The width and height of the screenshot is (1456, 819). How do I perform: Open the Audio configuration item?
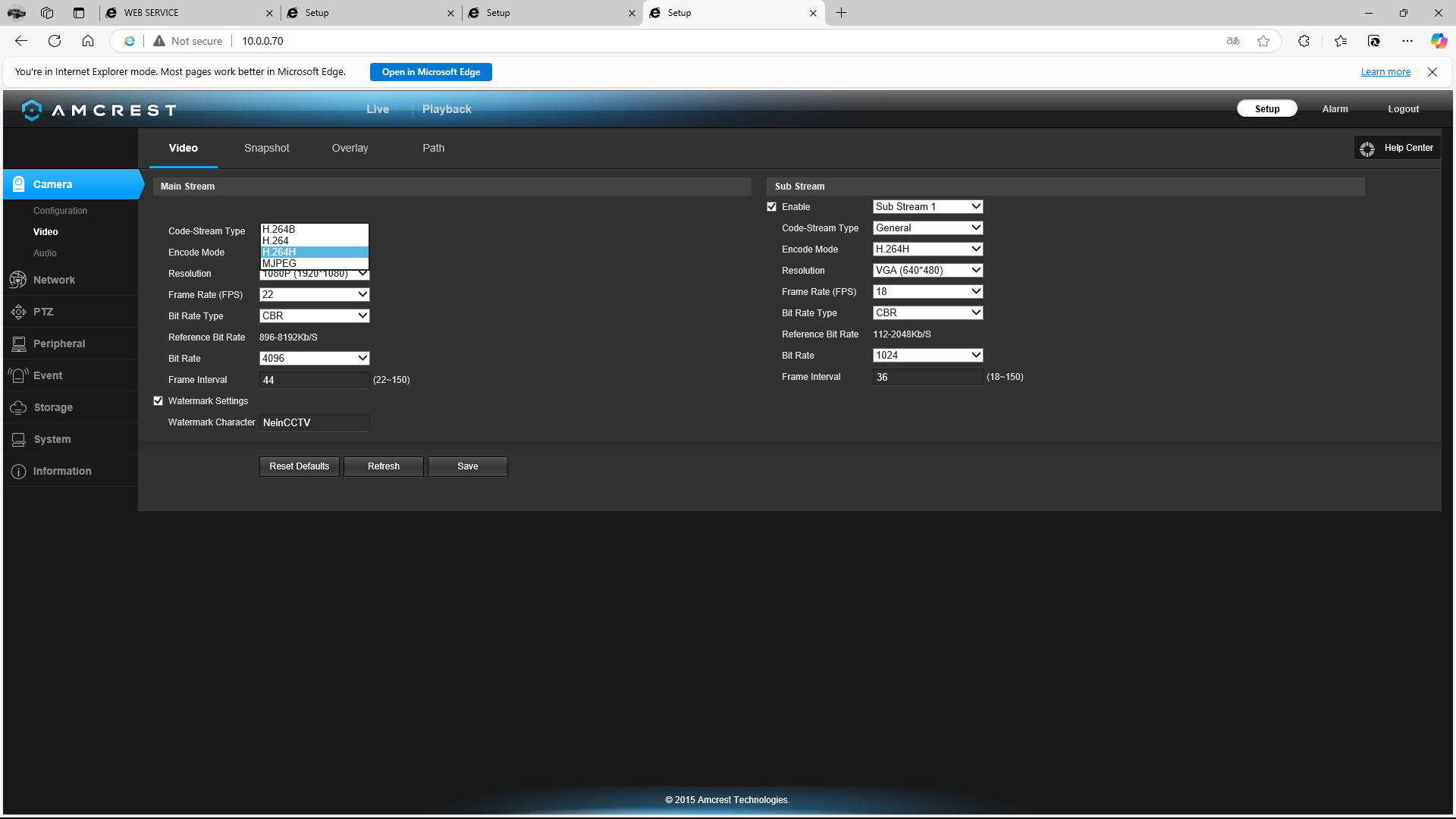(x=45, y=253)
